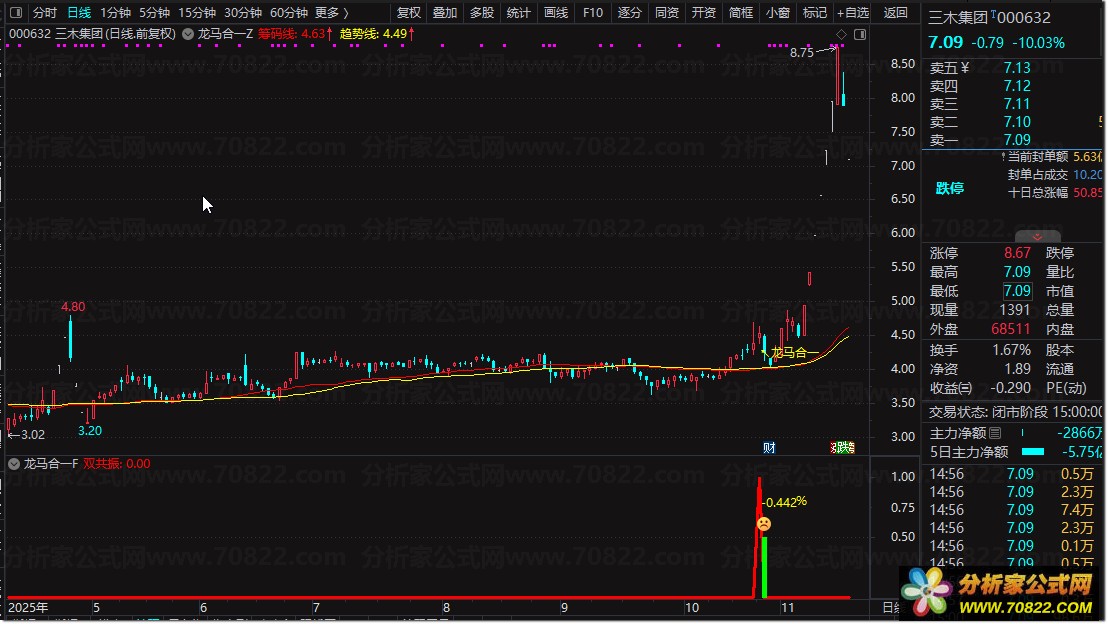Click the 卖三 price 7.11
The image size is (1109, 624).
1017,104
